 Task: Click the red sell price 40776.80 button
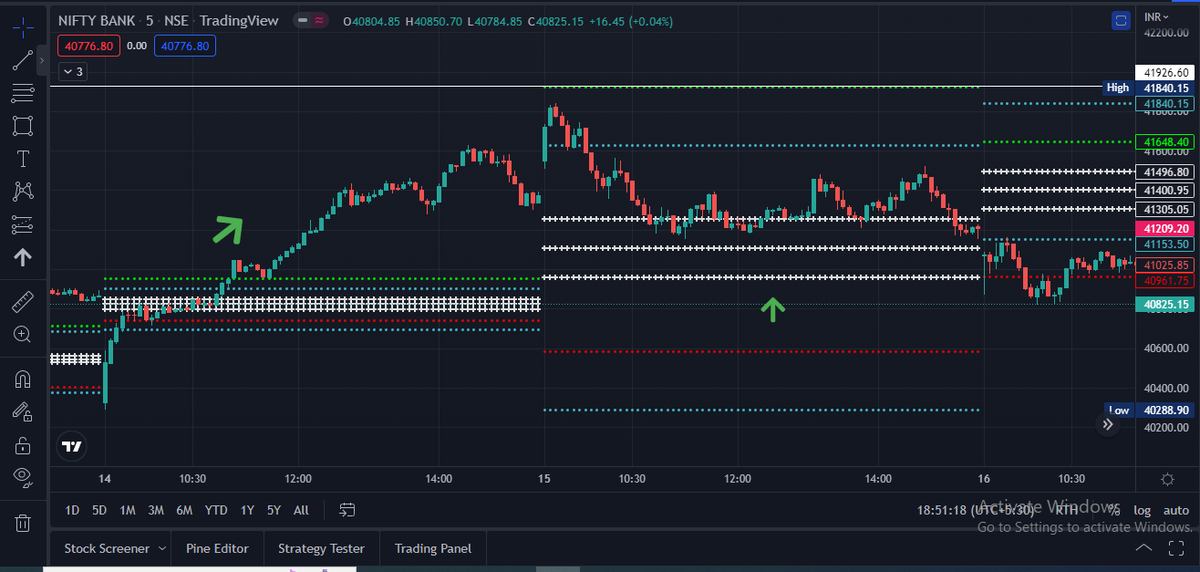click(x=90, y=45)
